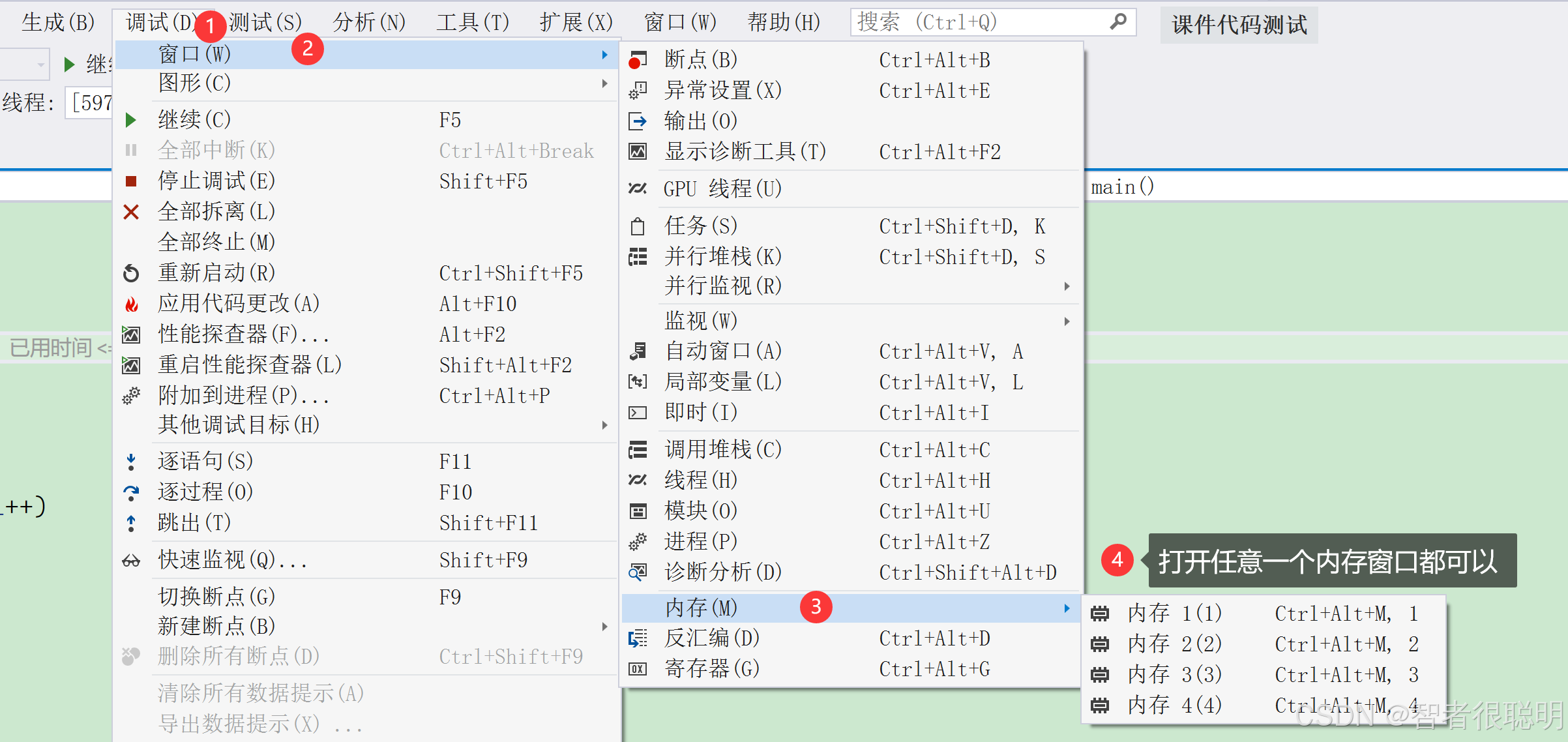Click the Stop Debugging red square icon

131,181
